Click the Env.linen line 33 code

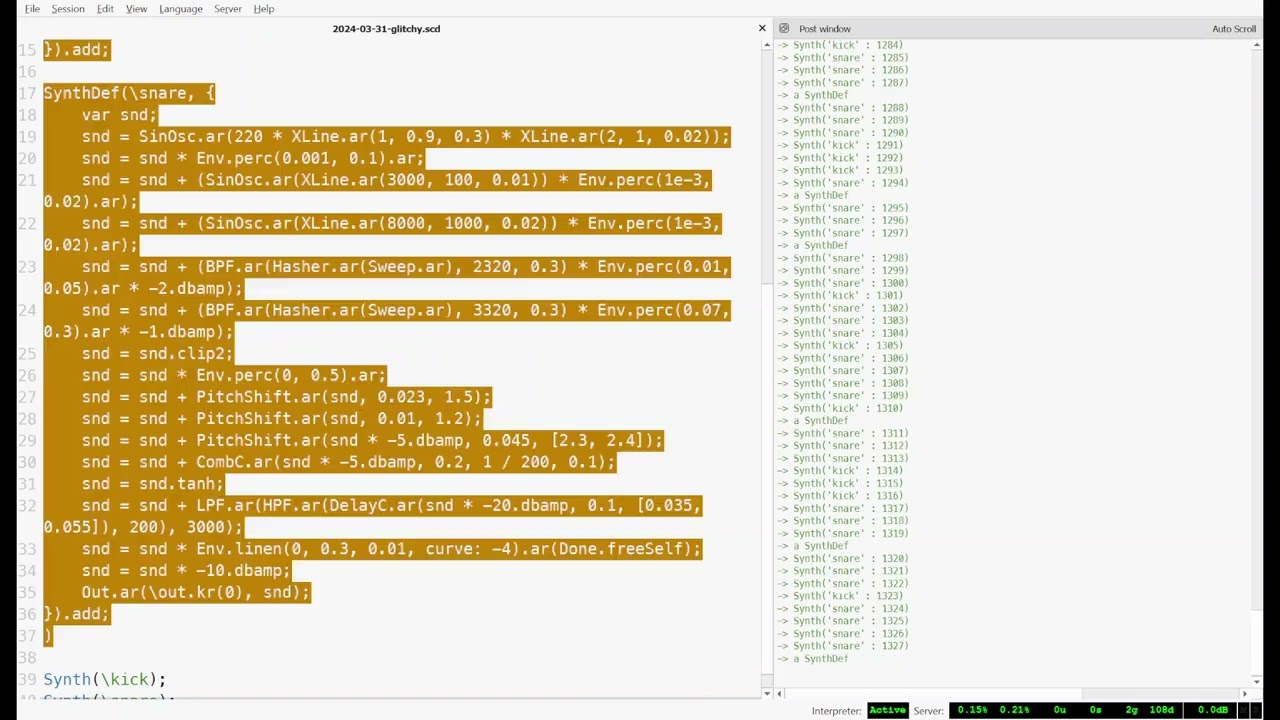point(392,549)
